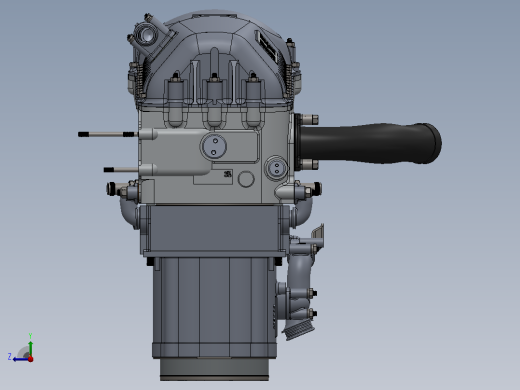Select the round port opening at the dome's upper left
The height and width of the screenshot is (390, 520).
pos(146,35)
